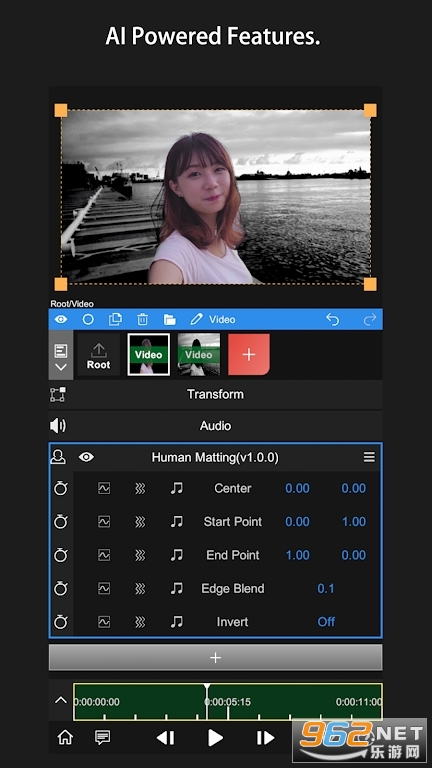Click the circle mask icon in toolbar
This screenshot has height=768, width=432.
coord(88,319)
